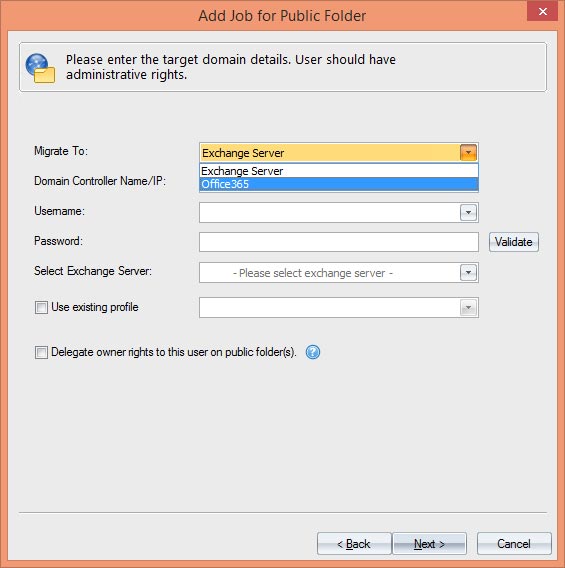
Task: Click the existing profile combo box field
Action: [x=330, y=308]
